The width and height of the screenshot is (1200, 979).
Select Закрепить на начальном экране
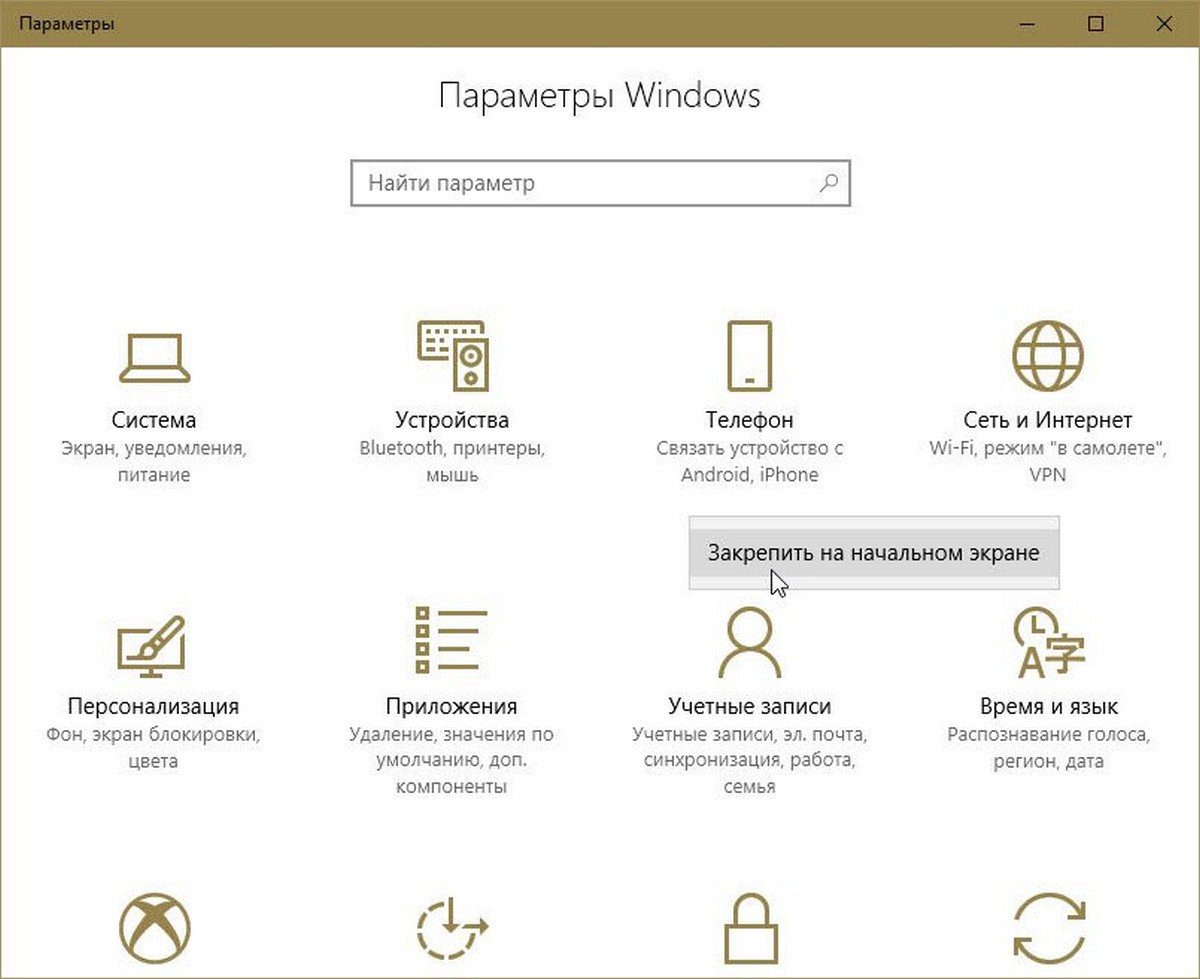[x=874, y=552]
